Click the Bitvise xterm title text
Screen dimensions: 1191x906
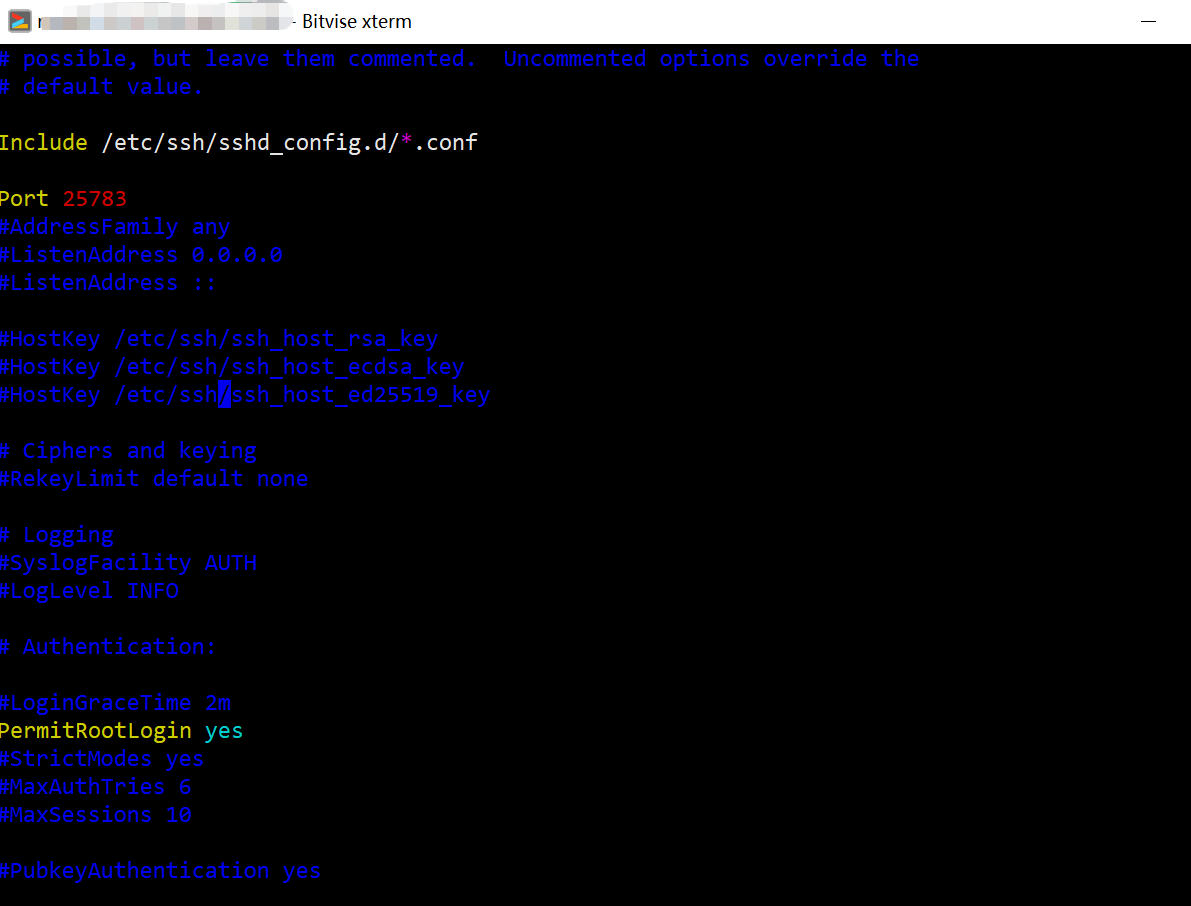[357, 21]
